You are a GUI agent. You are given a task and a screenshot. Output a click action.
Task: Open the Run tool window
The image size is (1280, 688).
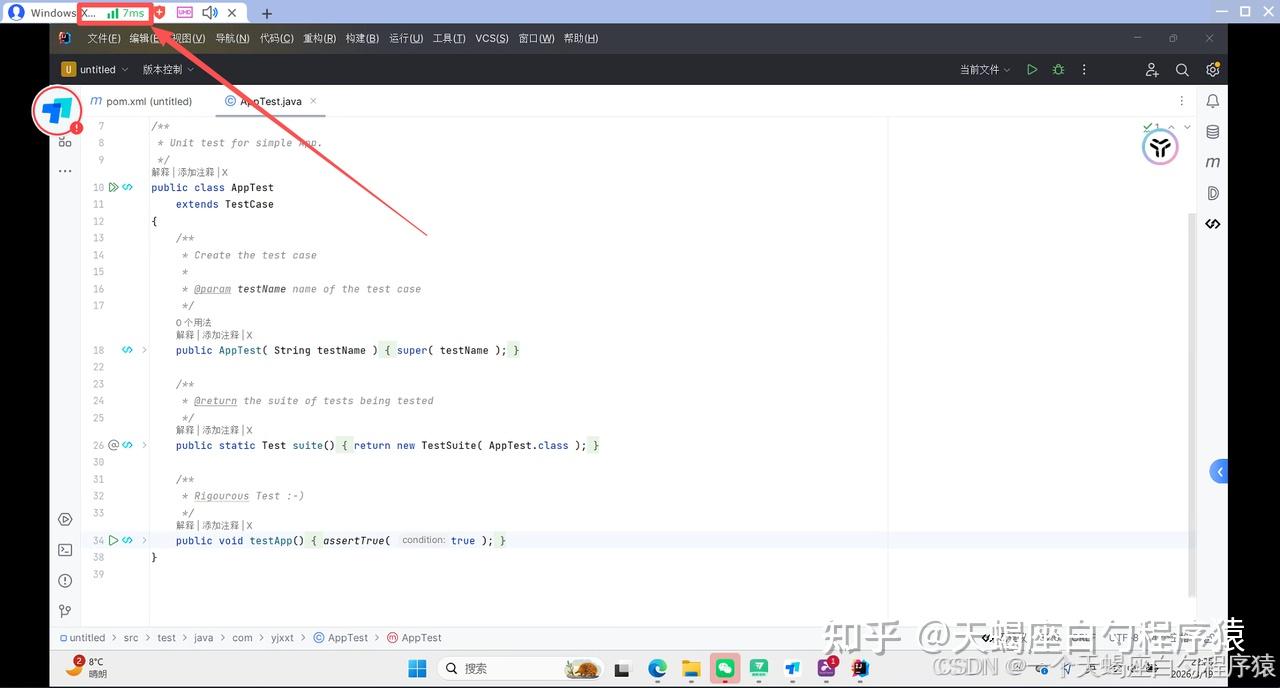[65, 519]
